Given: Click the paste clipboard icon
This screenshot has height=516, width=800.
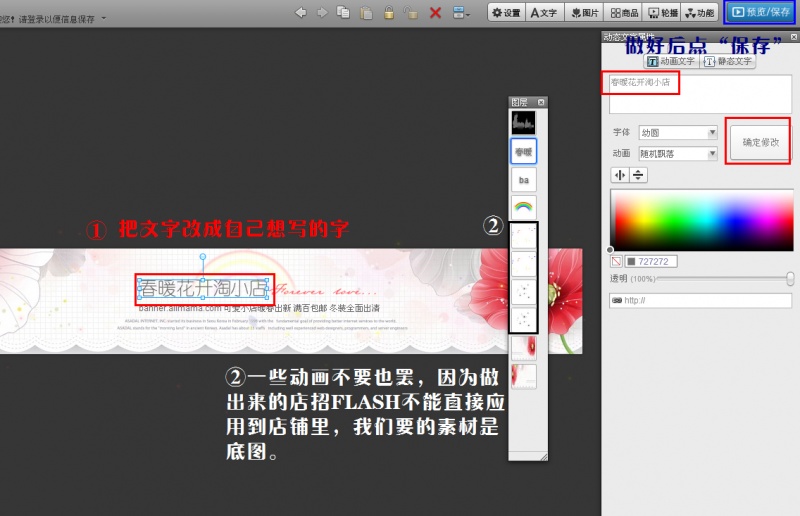Looking at the screenshot, I should [x=366, y=12].
